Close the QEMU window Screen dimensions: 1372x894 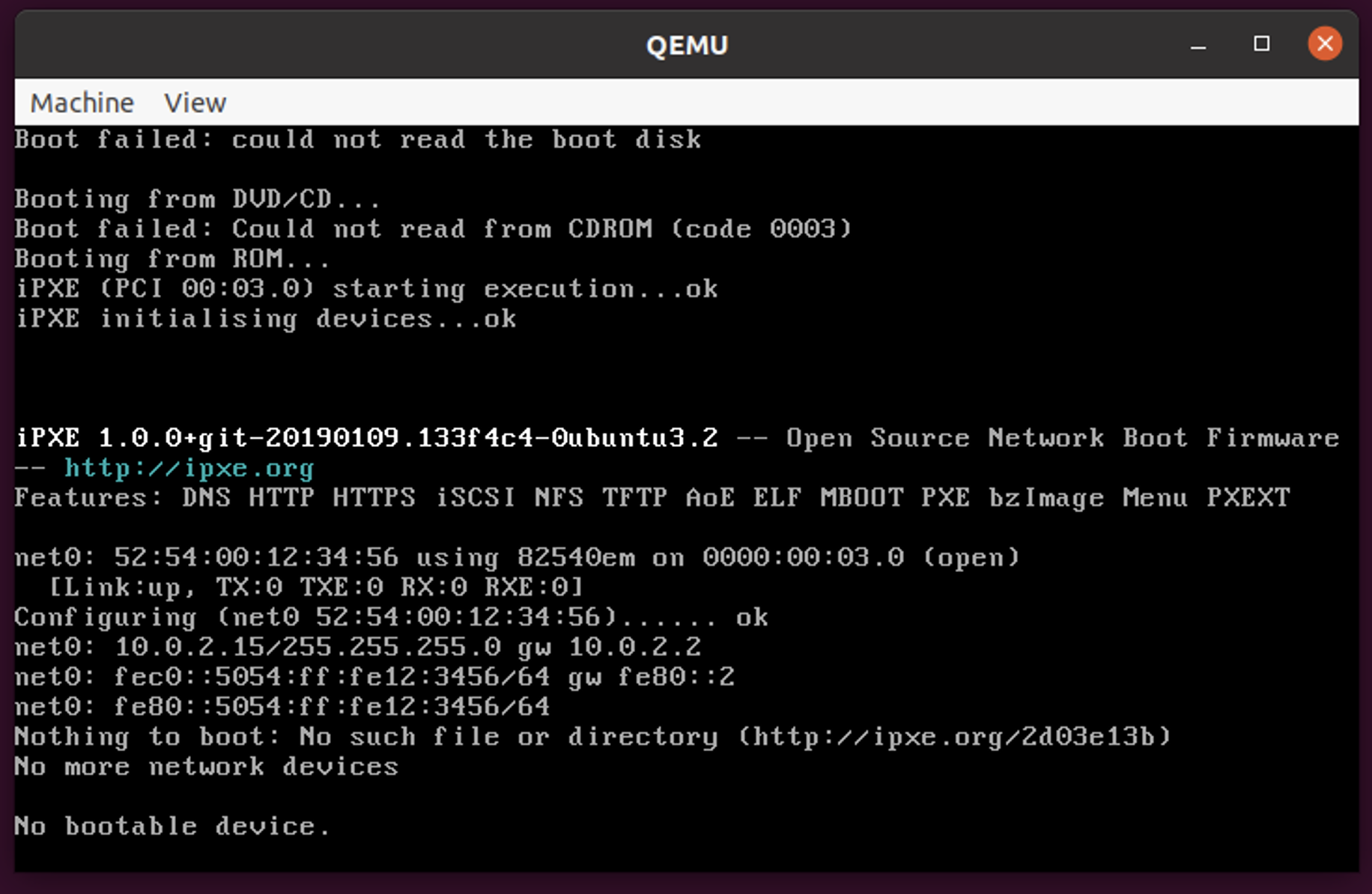[x=1324, y=44]
